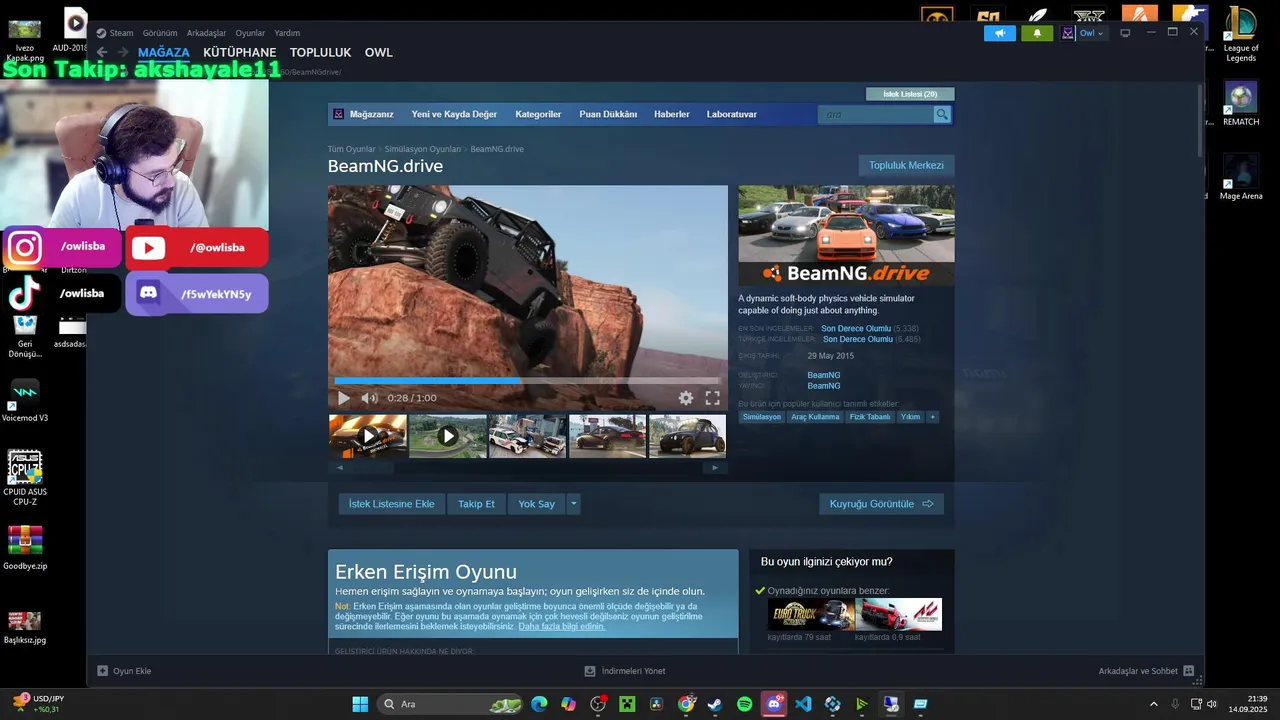Open Steam notifications bell
This screenshot has width=1280, height=720.
click(x=1037, y=33)
